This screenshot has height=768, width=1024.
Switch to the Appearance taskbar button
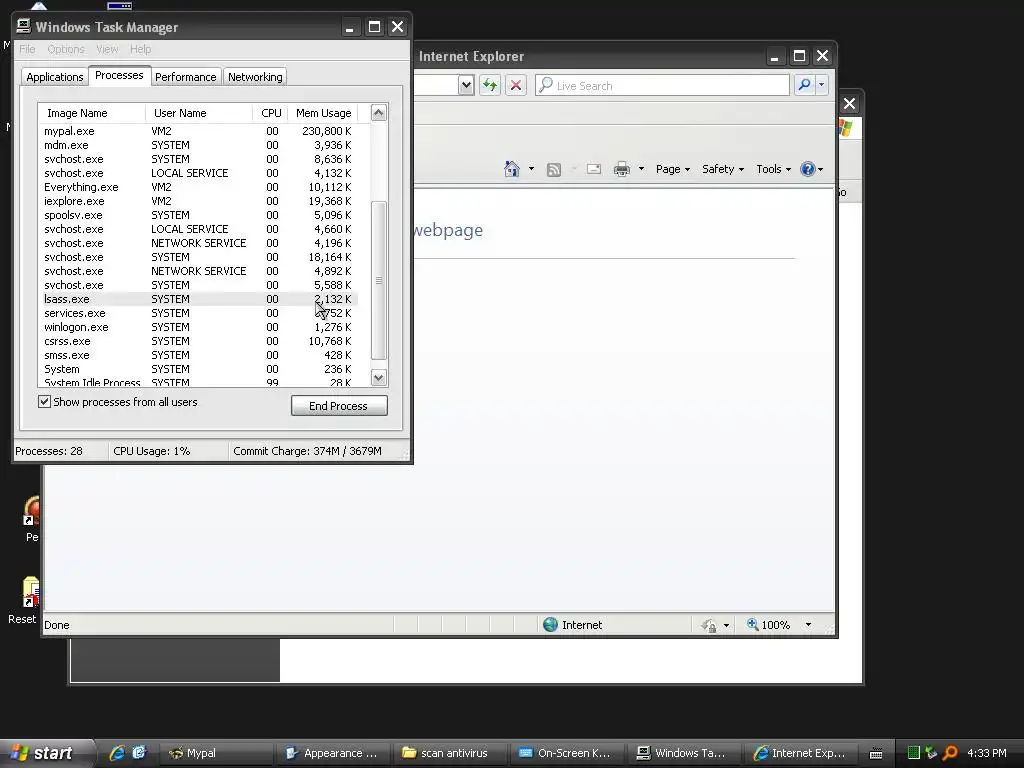(x=333, y=753)
